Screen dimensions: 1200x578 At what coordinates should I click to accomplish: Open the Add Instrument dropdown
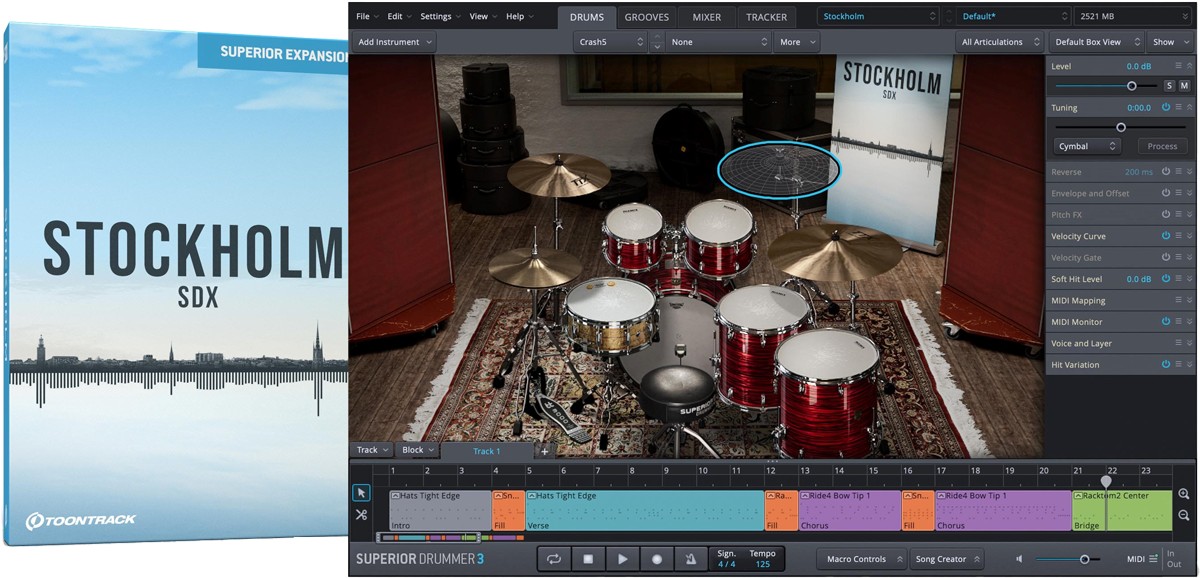coord(395,42)
